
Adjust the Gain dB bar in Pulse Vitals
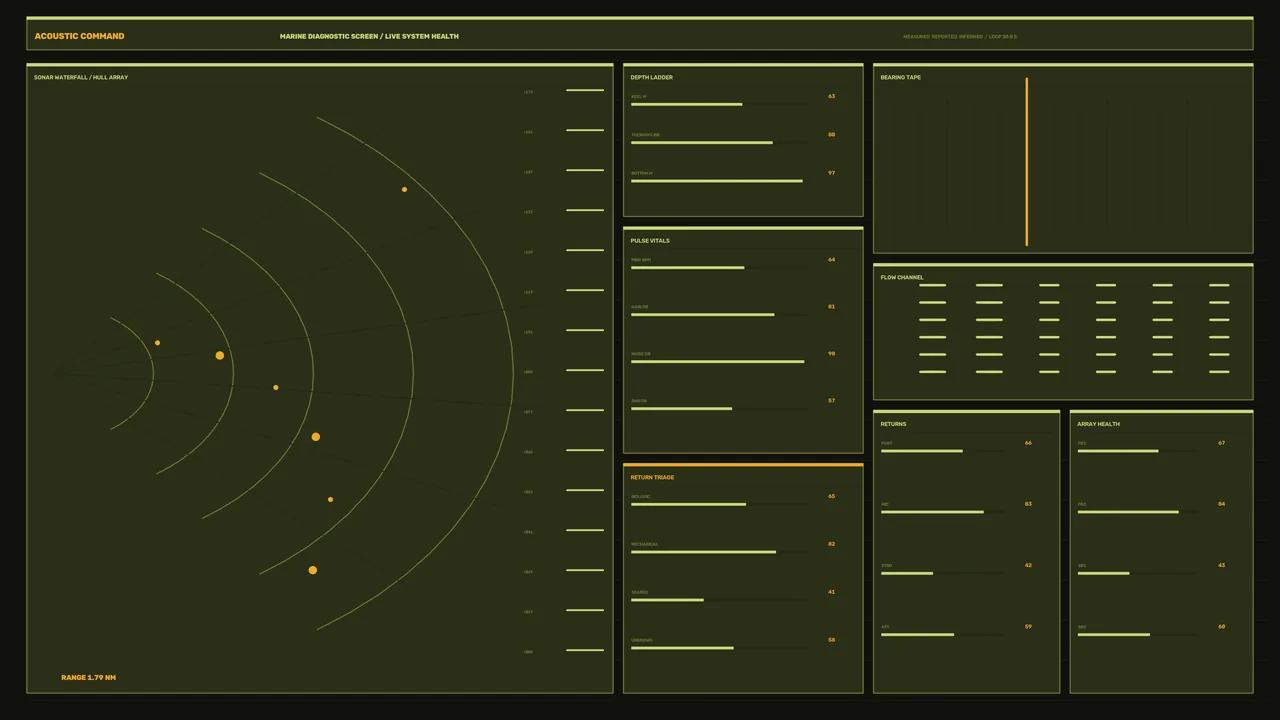point(719,315)
